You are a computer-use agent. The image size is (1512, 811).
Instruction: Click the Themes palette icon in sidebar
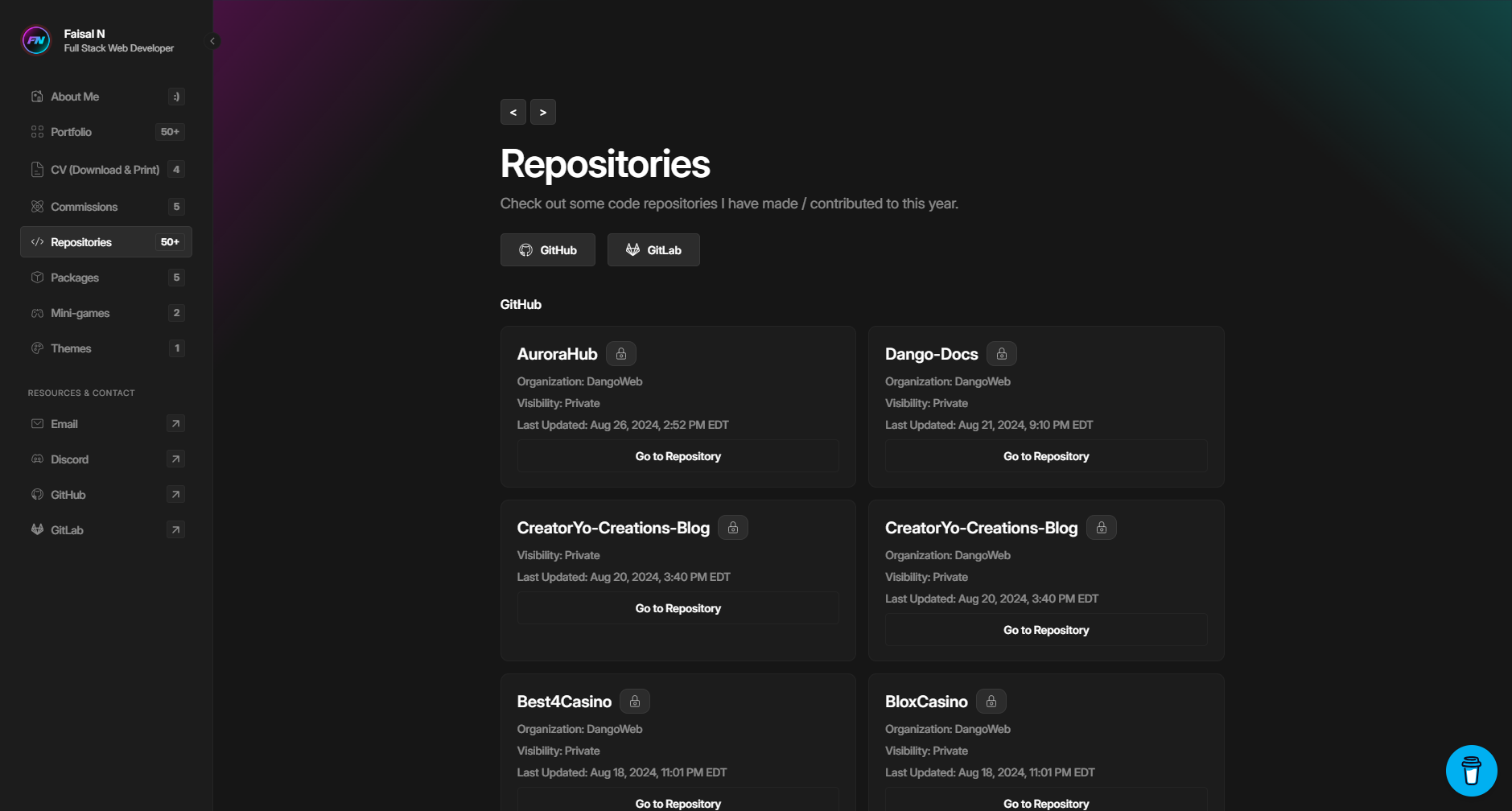38,348
